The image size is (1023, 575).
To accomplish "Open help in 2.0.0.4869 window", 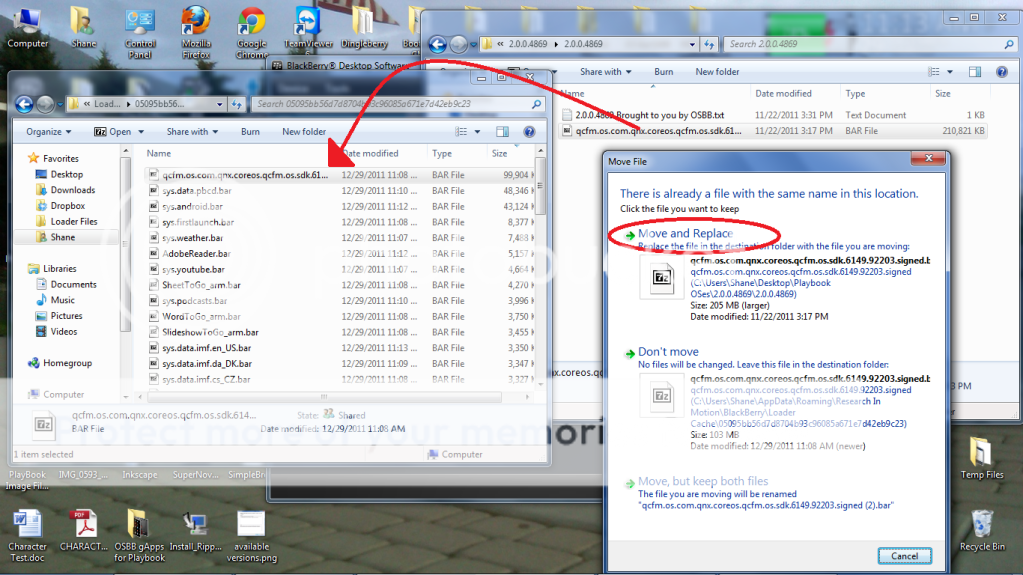I will click(x=1002, y=72).
